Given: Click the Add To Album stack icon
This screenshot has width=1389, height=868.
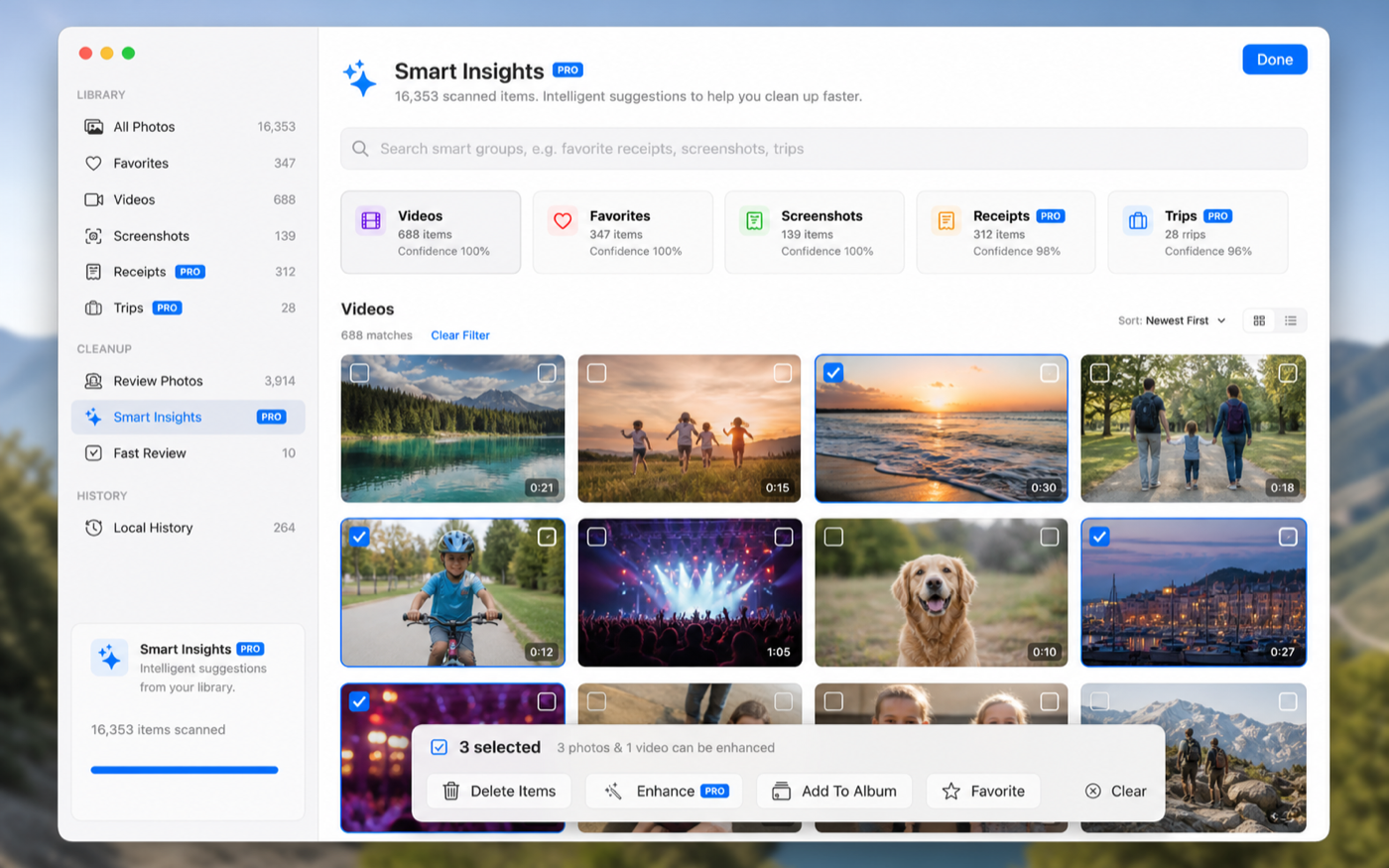Looking at the screenshot, I should (782, 791).
